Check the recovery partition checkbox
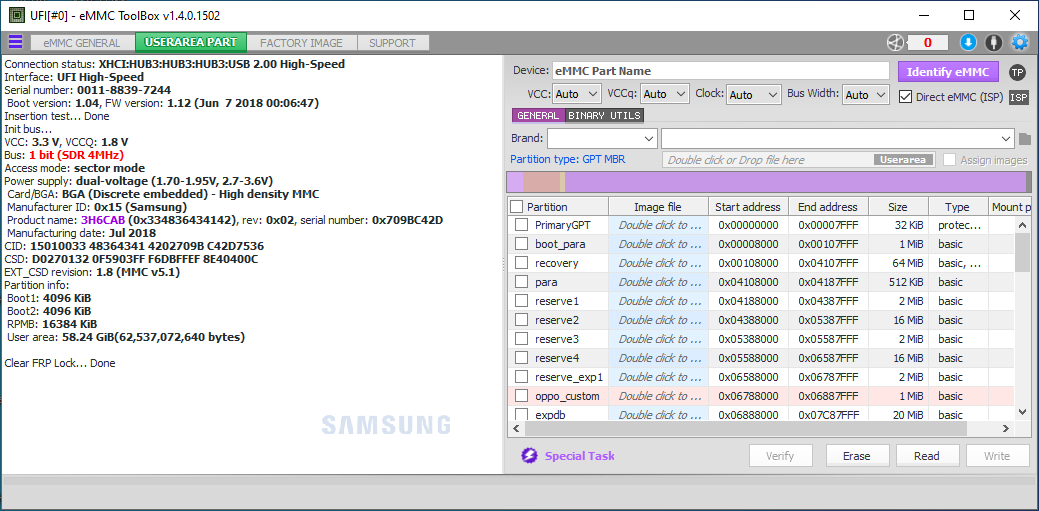This screenshot has width=1039, height=511. pyautogui.click(x=521, y=263)
